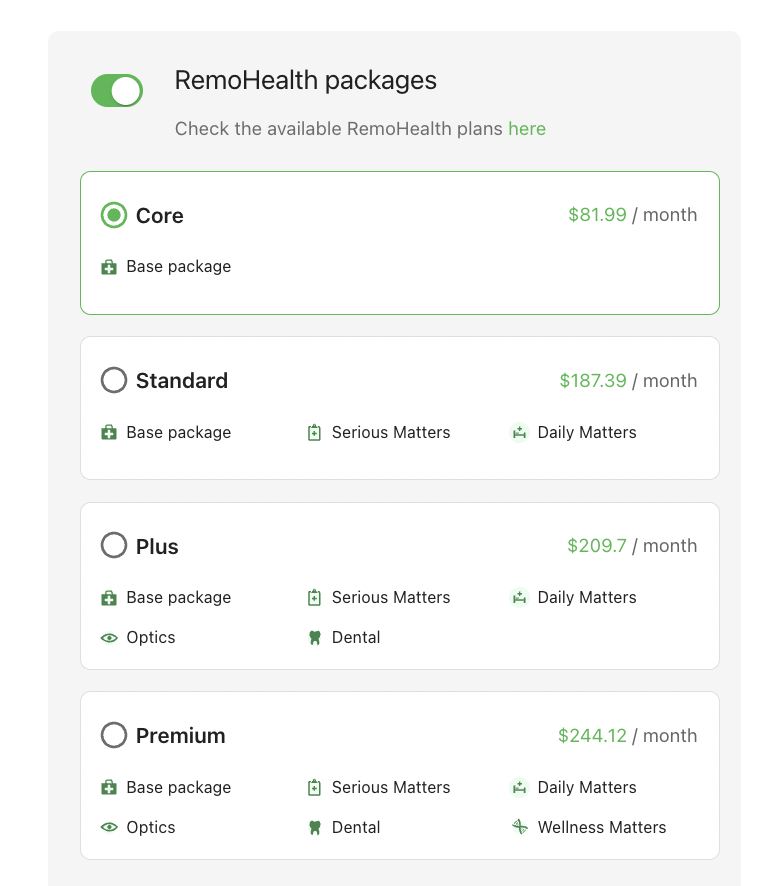Click the Daily Matters icon in Standard
The height and width of the screenshot is (886, 774).
click(519, 433)
